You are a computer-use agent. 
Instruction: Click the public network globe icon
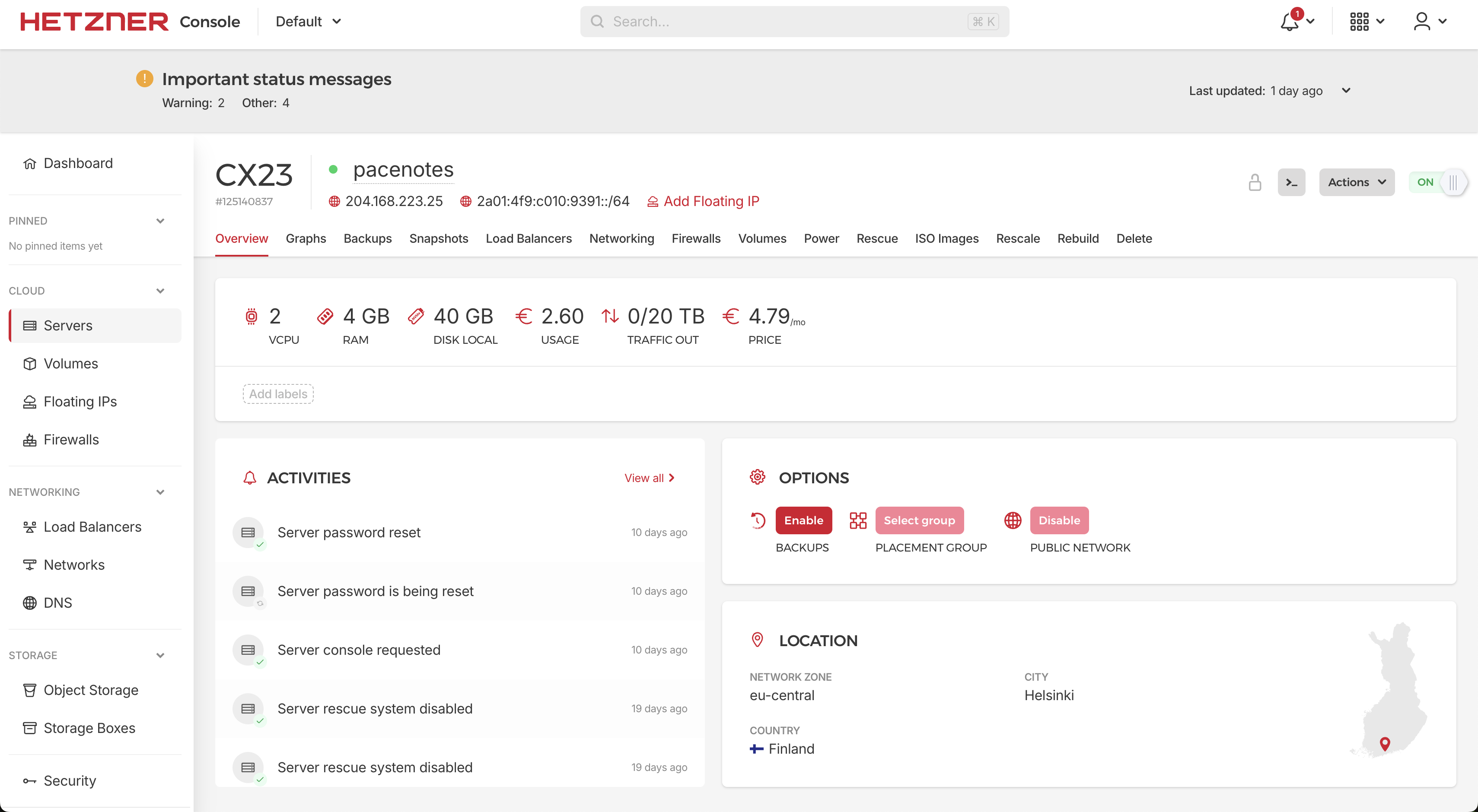1013,521
